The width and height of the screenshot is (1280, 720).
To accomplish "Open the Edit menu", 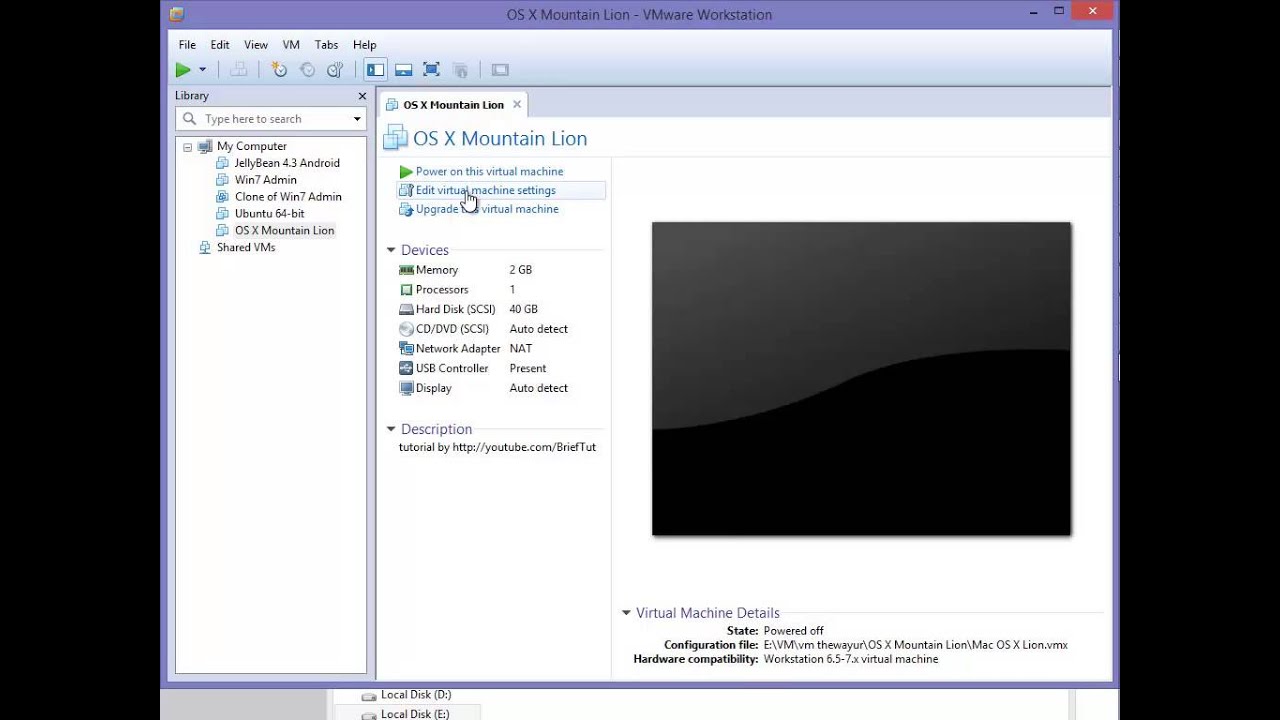I will (220, 45).
